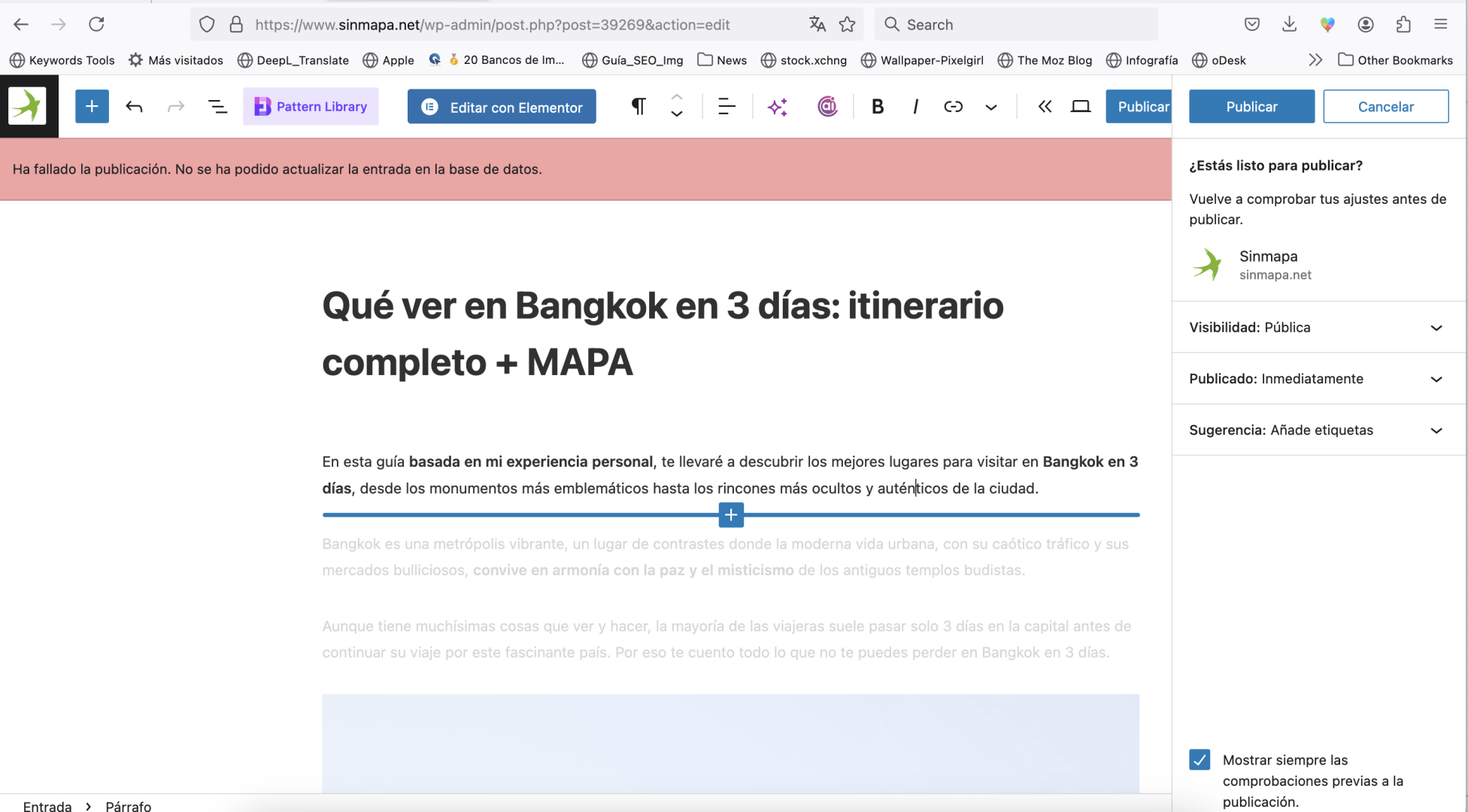Open the Pattern Library
Image resolution: width=1468 pixels, height=812 pixels.
(x=311, y=107)
